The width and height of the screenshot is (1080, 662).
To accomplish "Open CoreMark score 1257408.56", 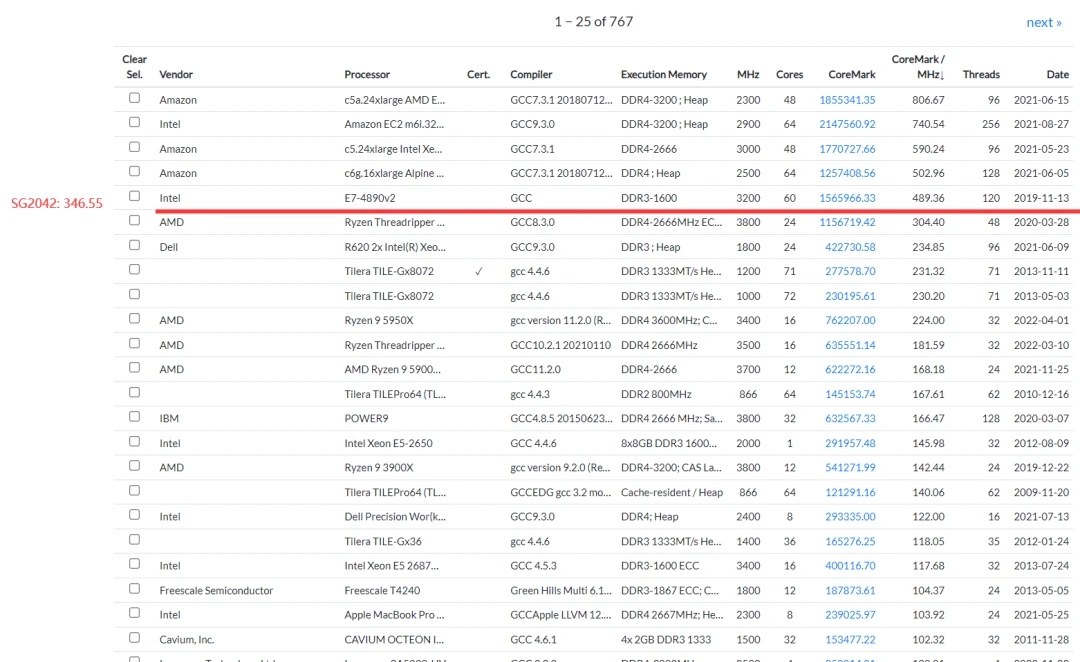I will (x=847, y=173).
